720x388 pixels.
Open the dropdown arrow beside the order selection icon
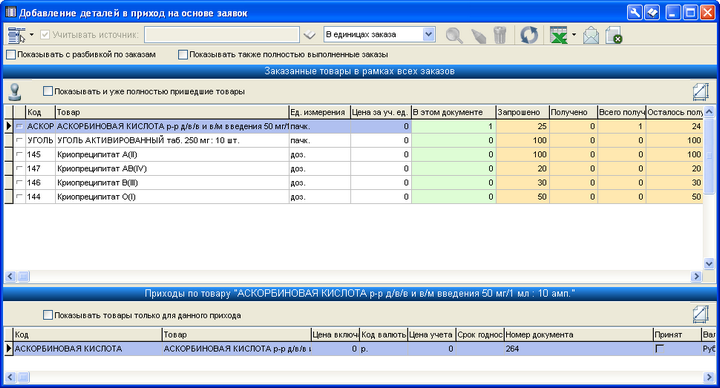coord(32,35)
